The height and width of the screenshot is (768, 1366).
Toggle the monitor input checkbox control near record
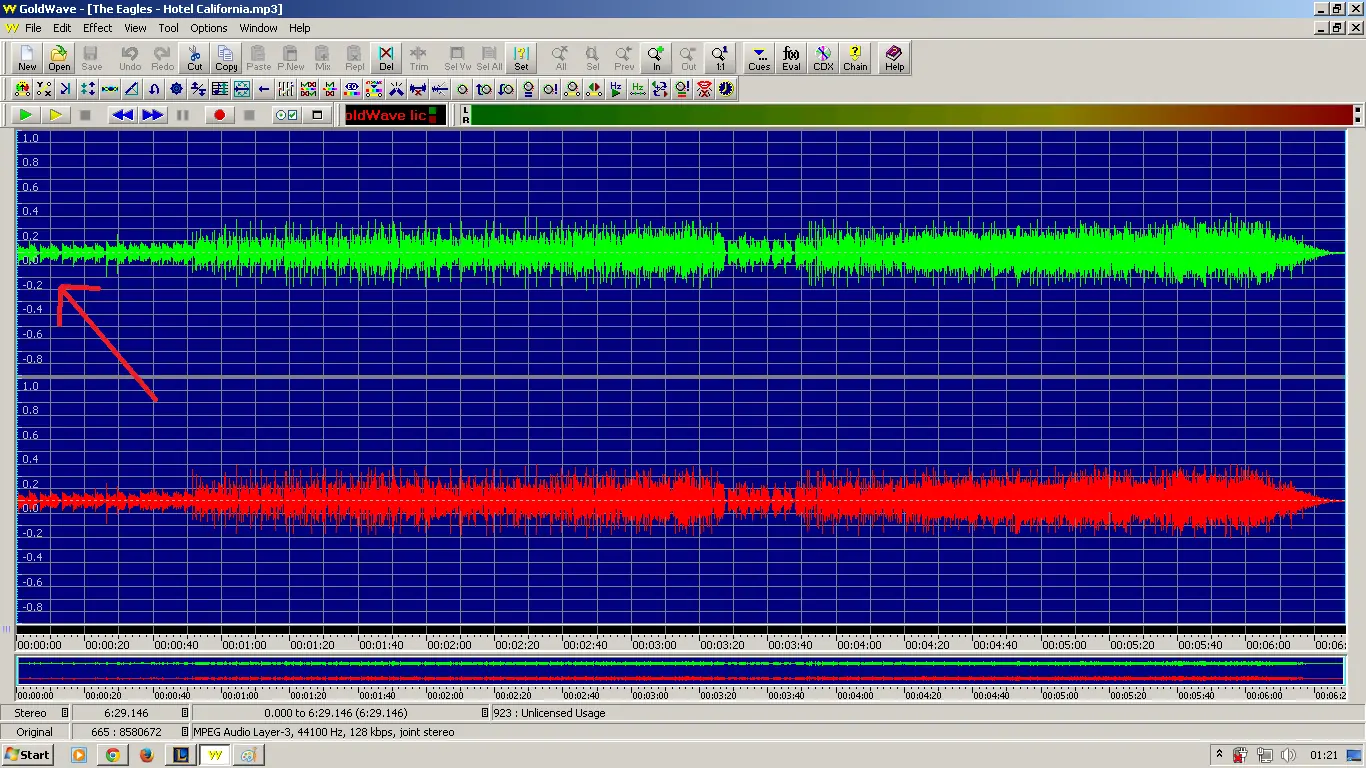[285, 114]
